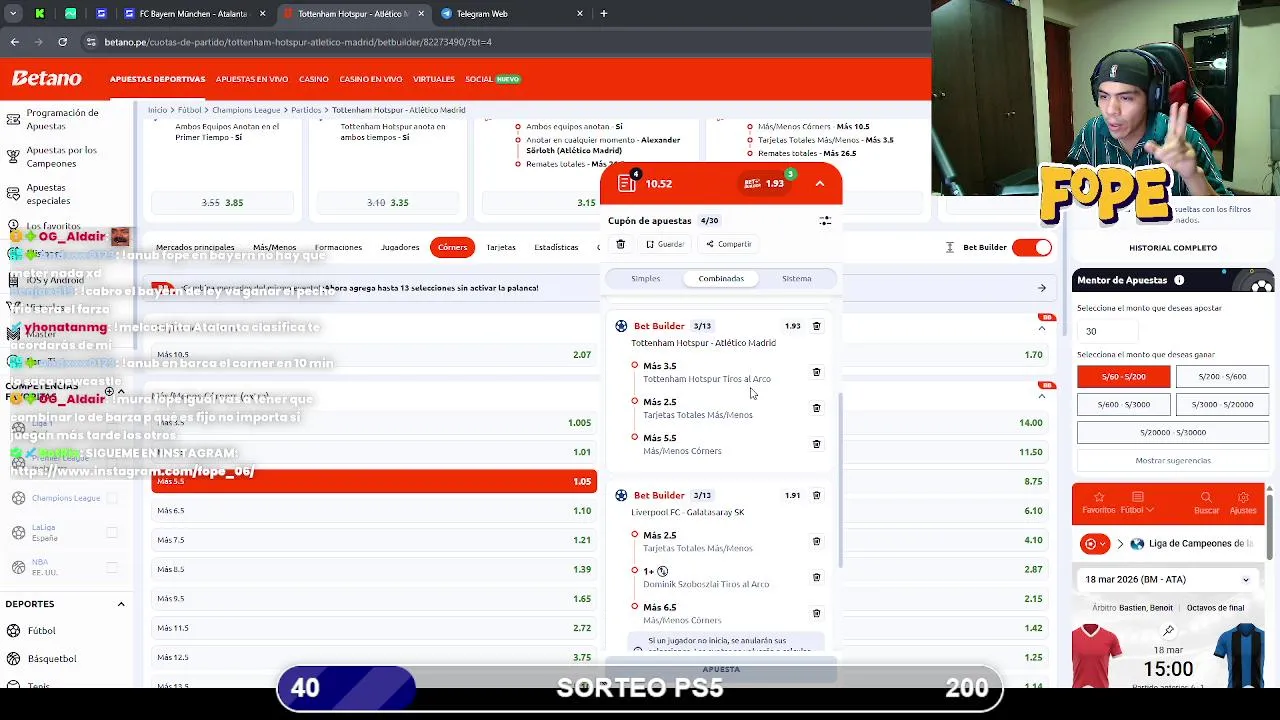Screen dimensions: 1280x720
Task: Click the Mentor de Apuestas info icon
Action: click(x=1179, y=281)
